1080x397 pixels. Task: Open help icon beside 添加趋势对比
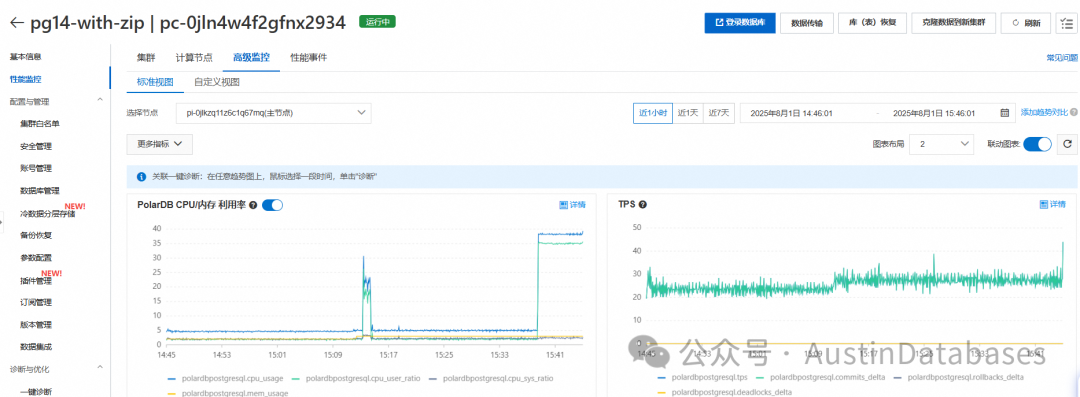1074,112
